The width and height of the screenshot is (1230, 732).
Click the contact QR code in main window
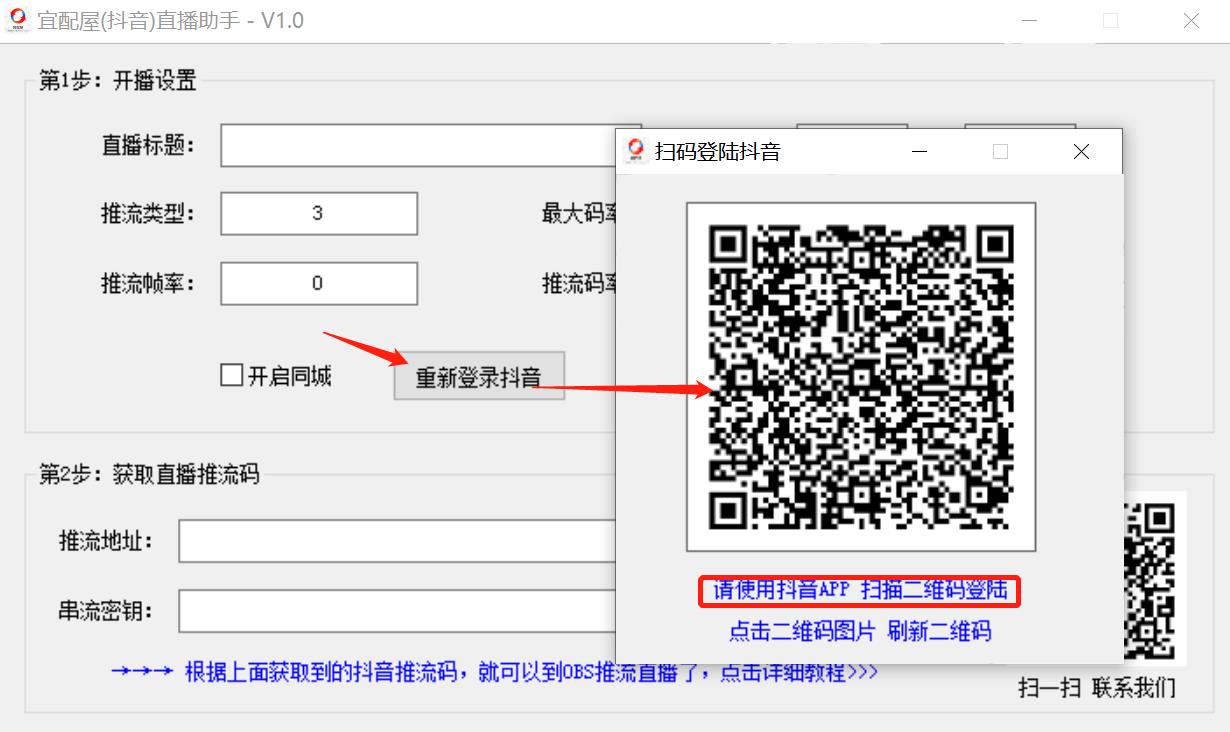1155,578
